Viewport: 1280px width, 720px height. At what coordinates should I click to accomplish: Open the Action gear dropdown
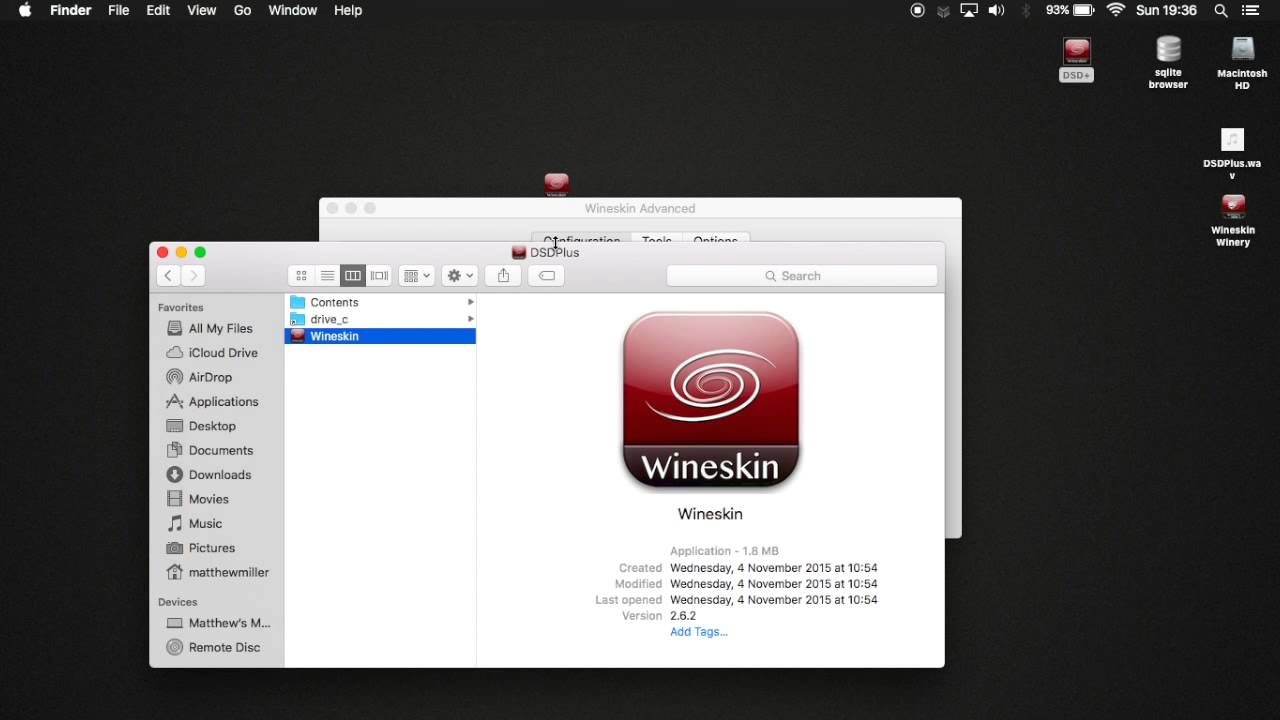pyautogui.click(x=460, y=276)
